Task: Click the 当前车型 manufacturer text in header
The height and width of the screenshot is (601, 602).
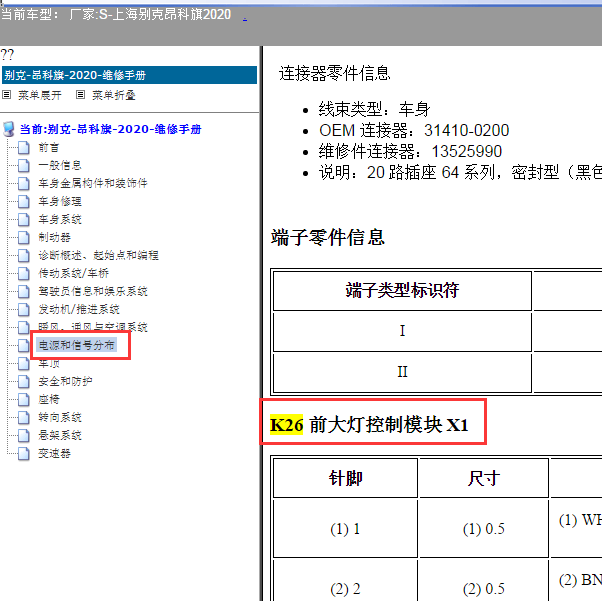Action: pyautogui.click(x=116, y=15)
